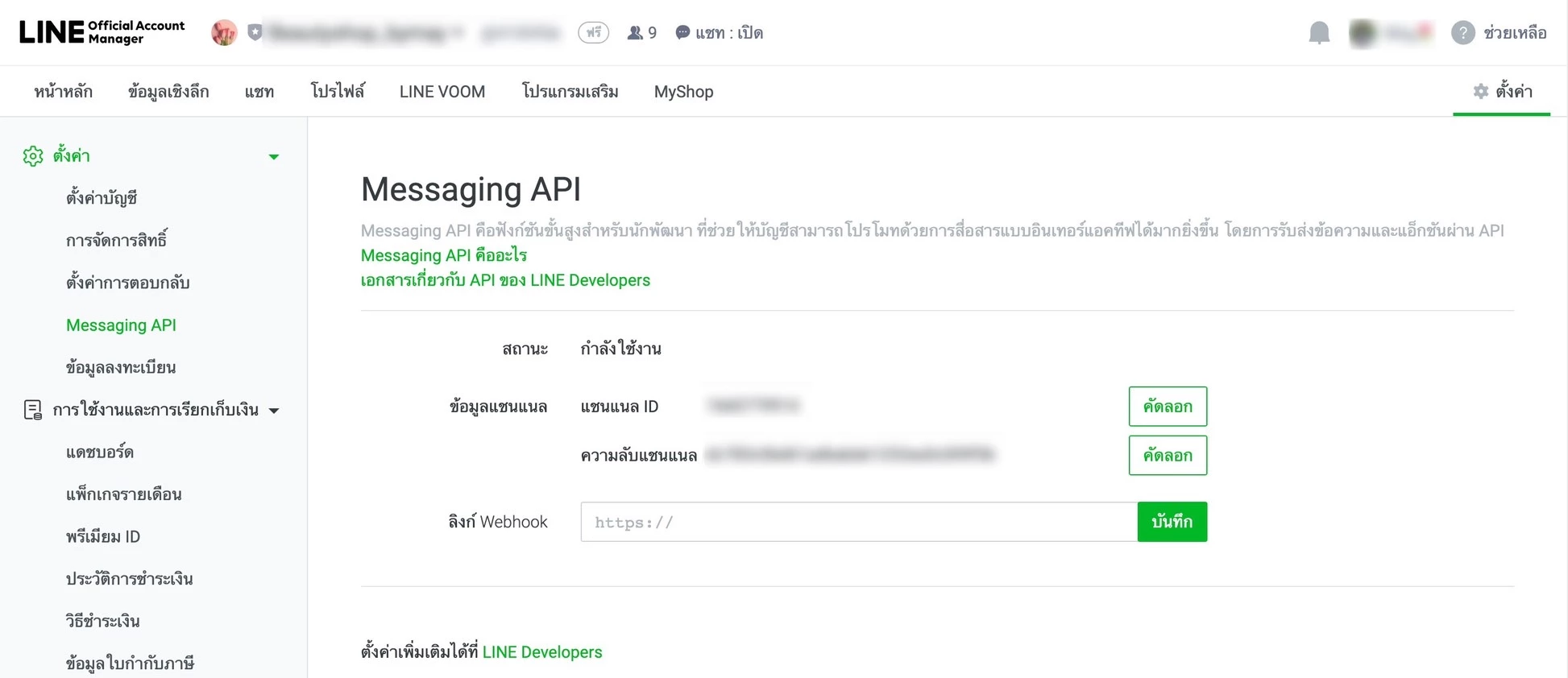Viewport: 1568px width, 678px height.
Task: Click the billing document icon in sidebar
Action: point(33,410)
